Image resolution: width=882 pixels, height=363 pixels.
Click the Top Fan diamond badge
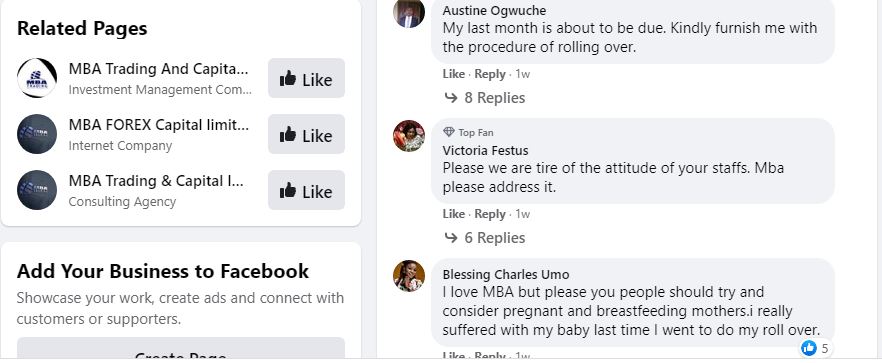pyautogui.click(x=448, y=132)
